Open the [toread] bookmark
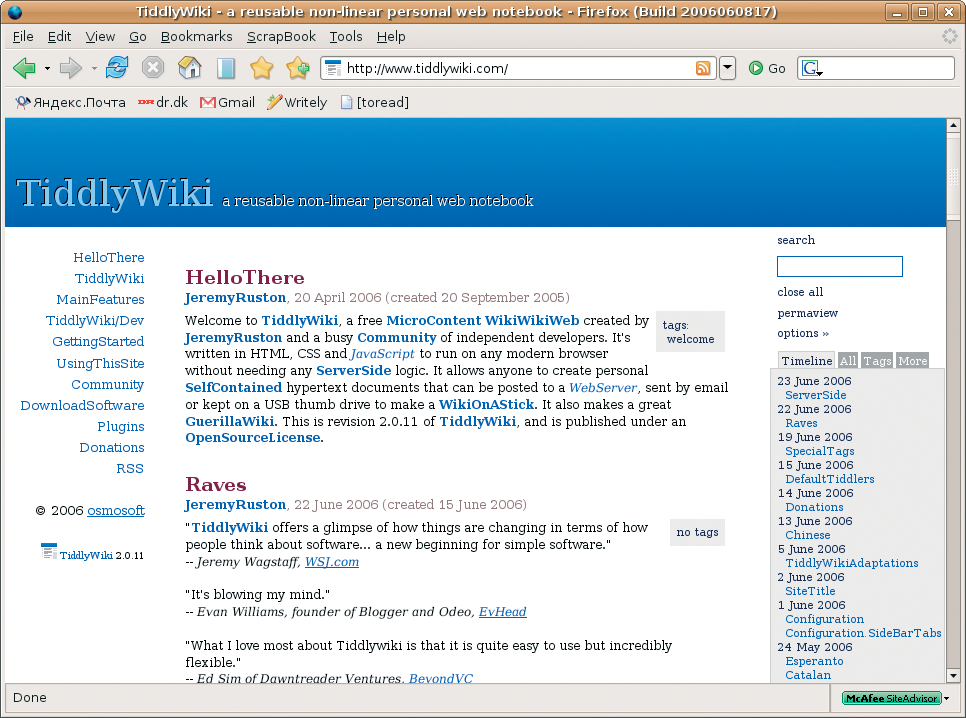The width and height of the screenshot is (966, 718). 374,102
